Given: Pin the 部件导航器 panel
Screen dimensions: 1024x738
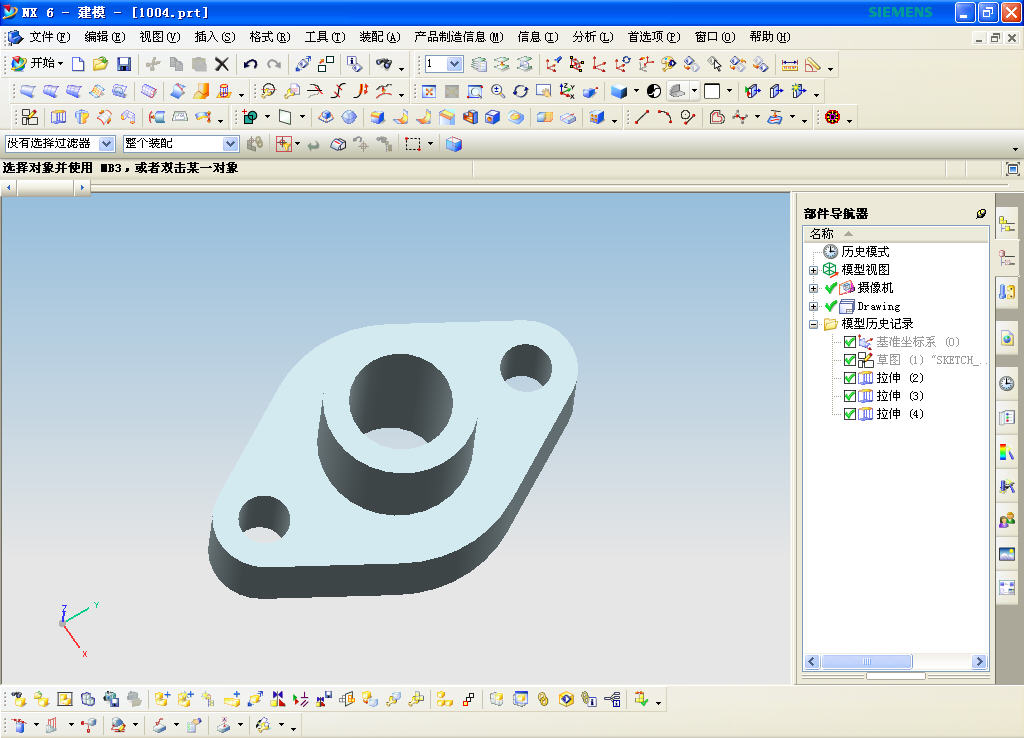Looking at the screenshot, I should tap(980, 214).
